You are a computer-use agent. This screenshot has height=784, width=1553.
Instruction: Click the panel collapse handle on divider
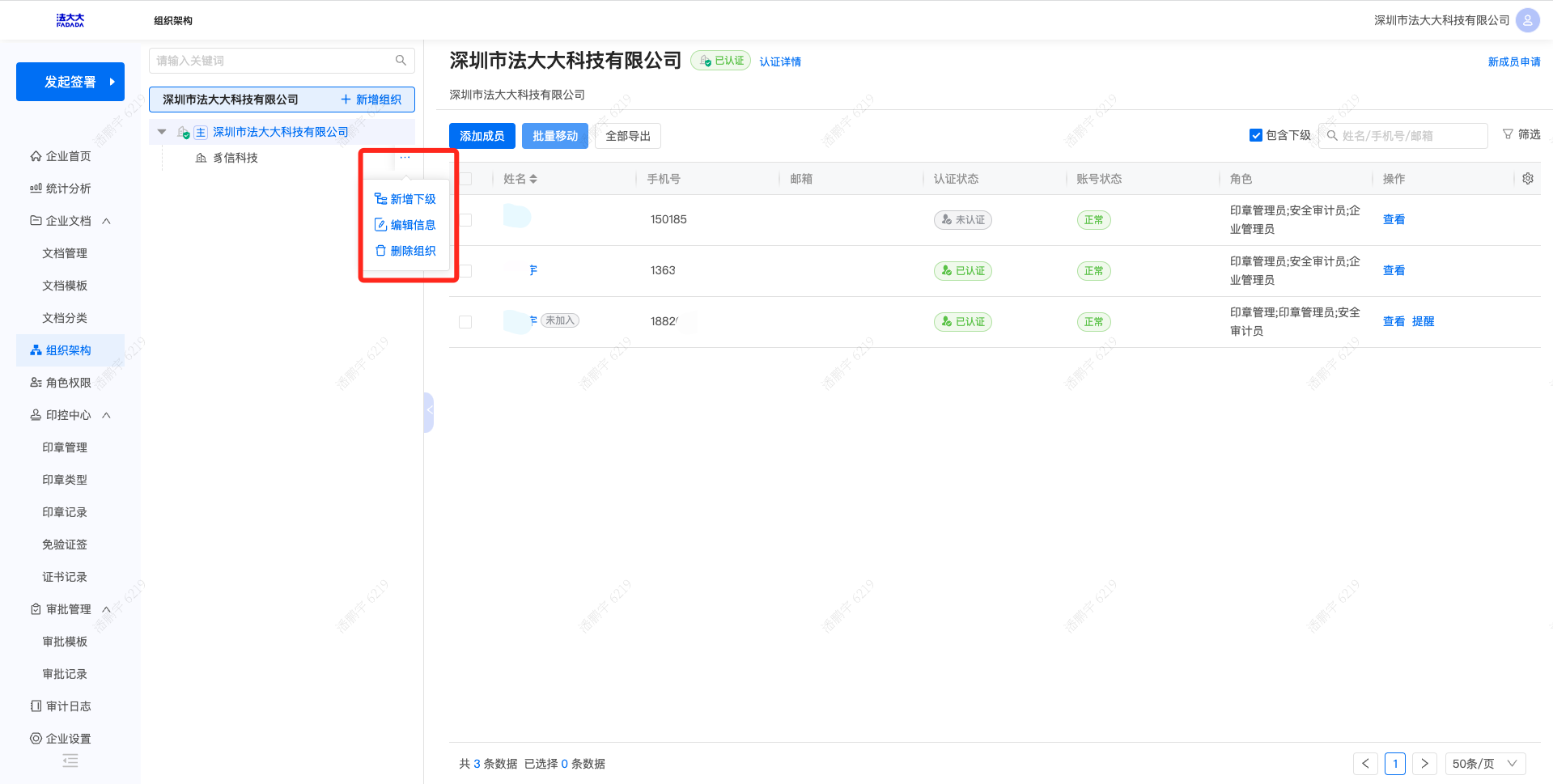coord(429,412)
